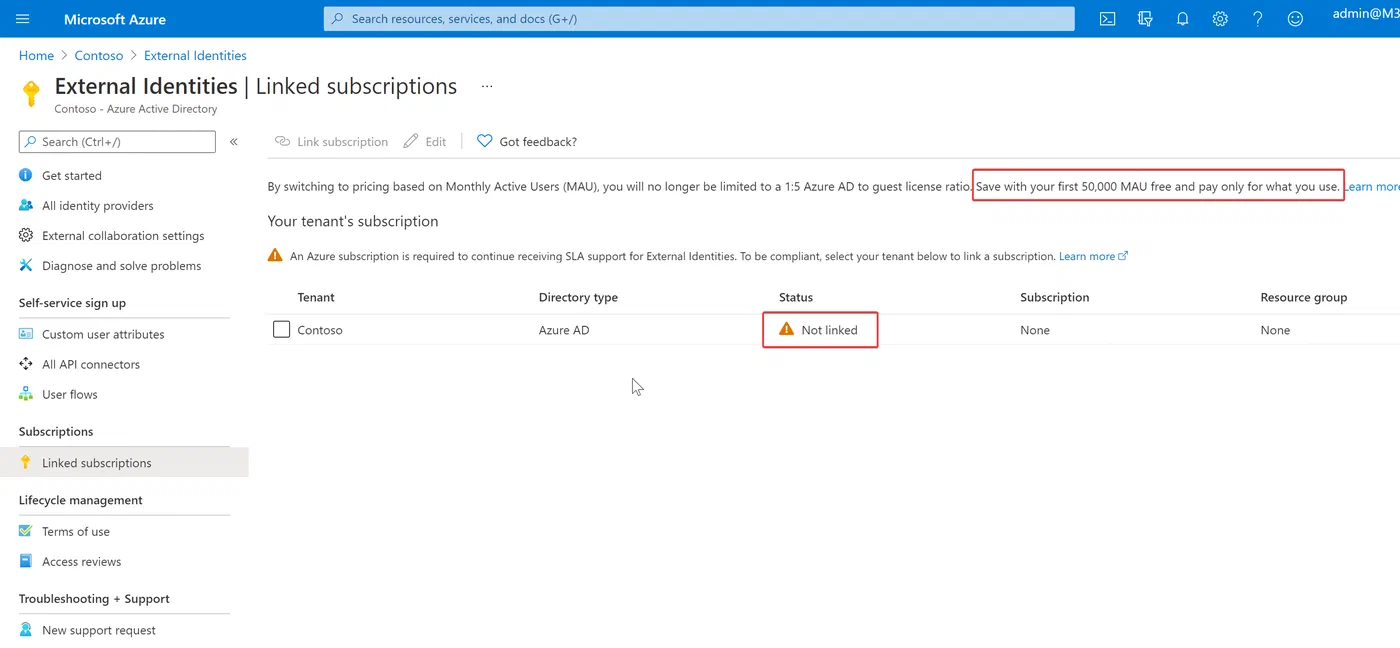
Task: Click the External collaboration settings gear icon
Action: [26, 235]
